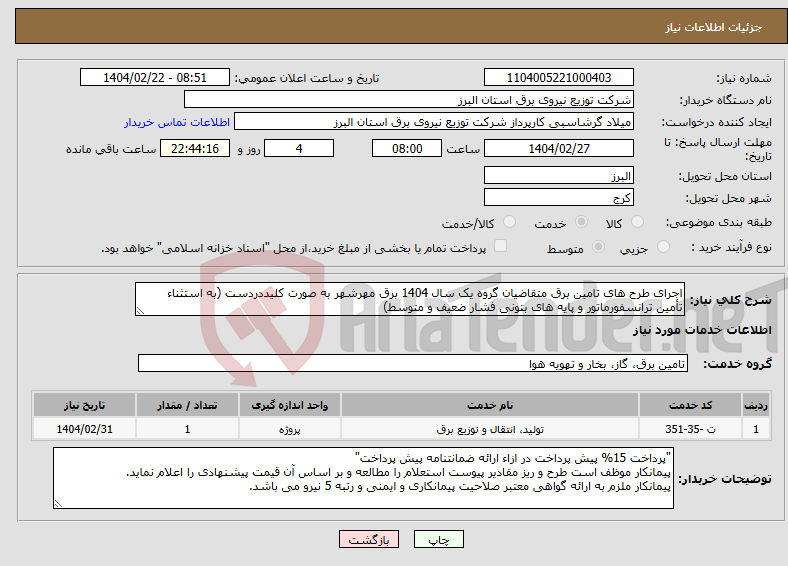
Task: Click the چاپ (print) button
Action: point(438,539)
